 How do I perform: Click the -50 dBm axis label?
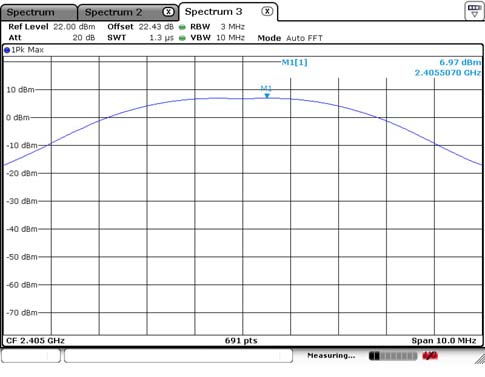[x=22, y=257]
